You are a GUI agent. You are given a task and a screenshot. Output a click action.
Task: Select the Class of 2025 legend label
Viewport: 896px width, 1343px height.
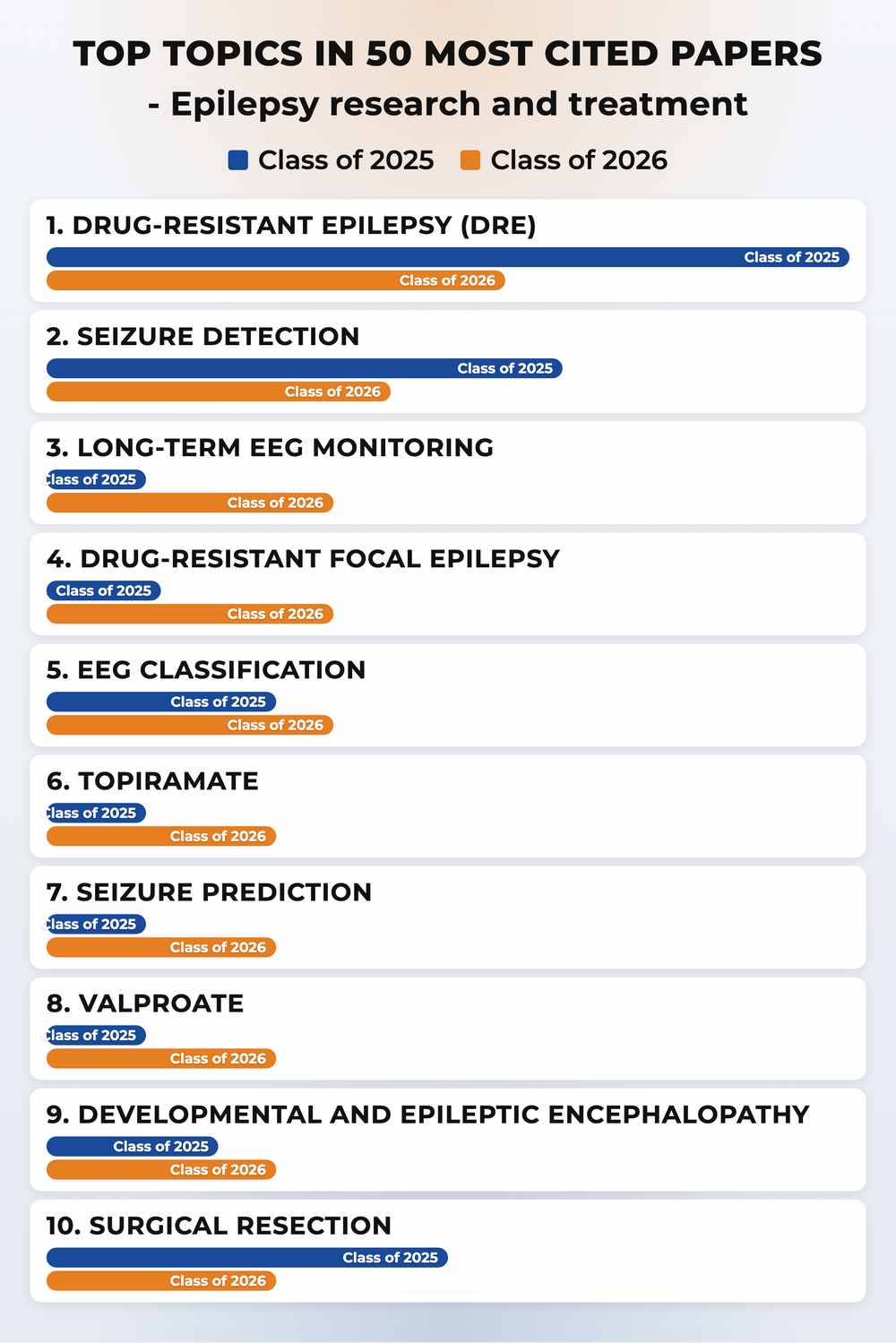point(346,160)
